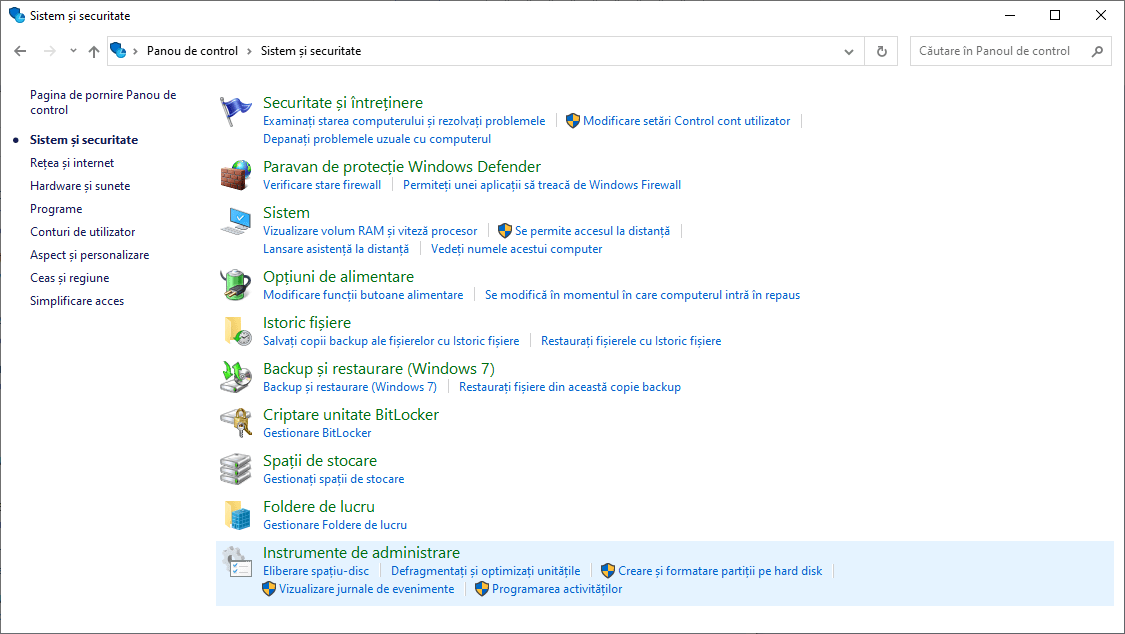
Task: Click the Securitate și întreținere flag icon
Action: tap(236, 112)
